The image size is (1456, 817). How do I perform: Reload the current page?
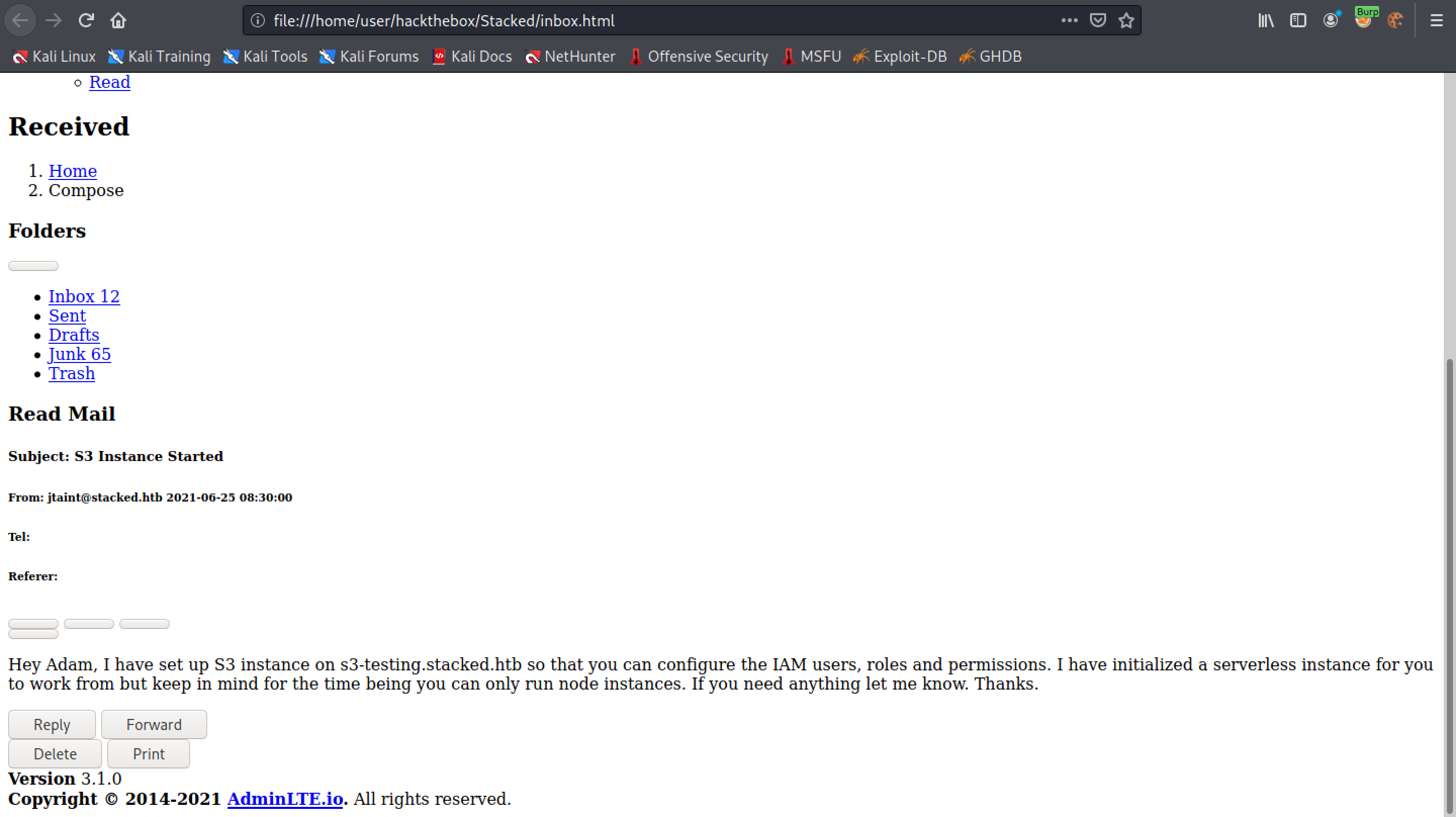pos(86,21)
